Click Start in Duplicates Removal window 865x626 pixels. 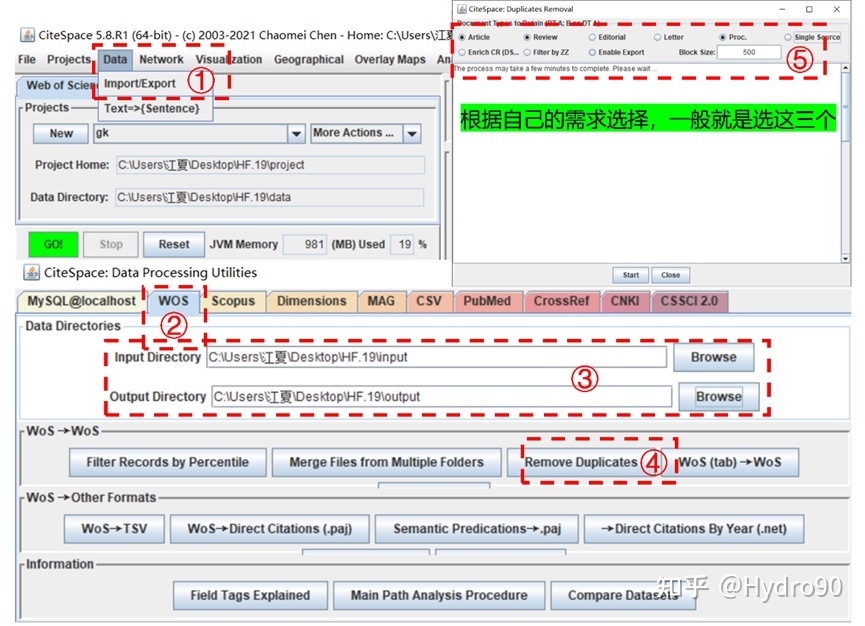point(631,275)
